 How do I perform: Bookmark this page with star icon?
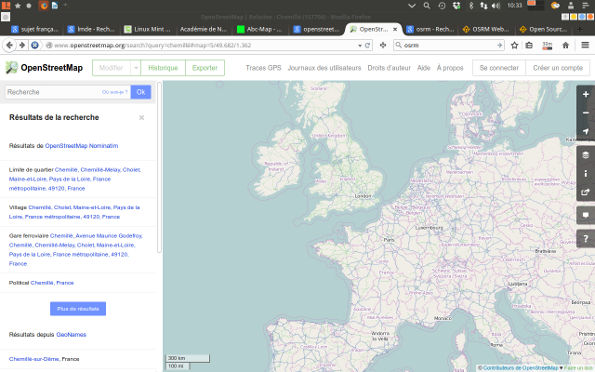[x=514, y=45]
